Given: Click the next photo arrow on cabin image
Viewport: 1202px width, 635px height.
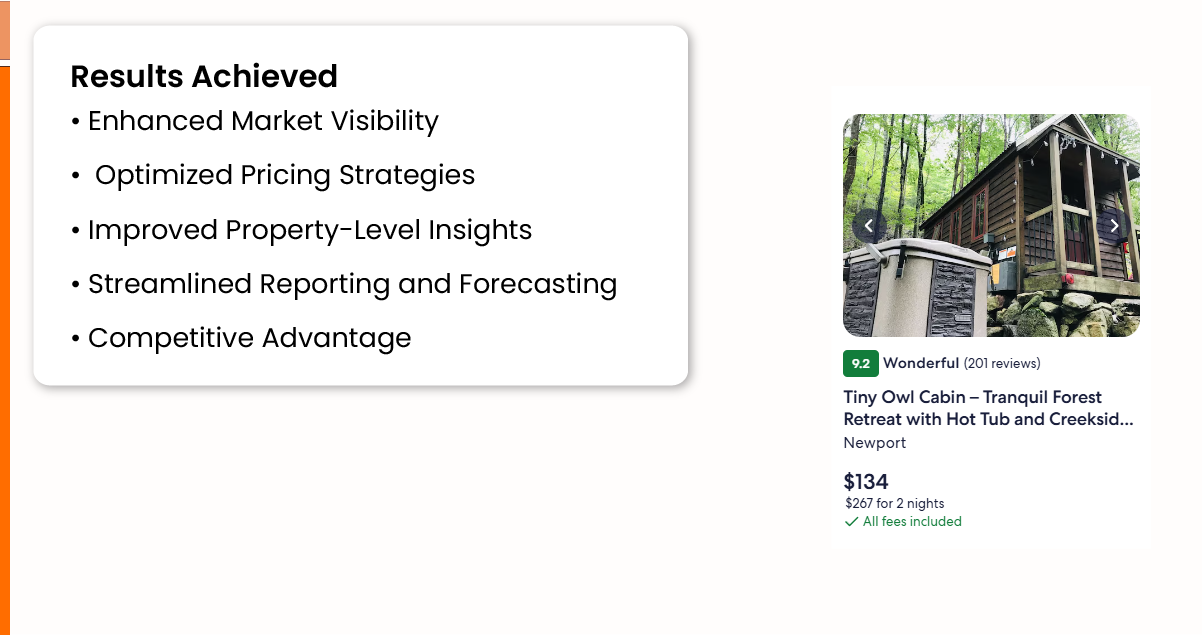Looking at the screenshot, I should (x=1114, y=226).
